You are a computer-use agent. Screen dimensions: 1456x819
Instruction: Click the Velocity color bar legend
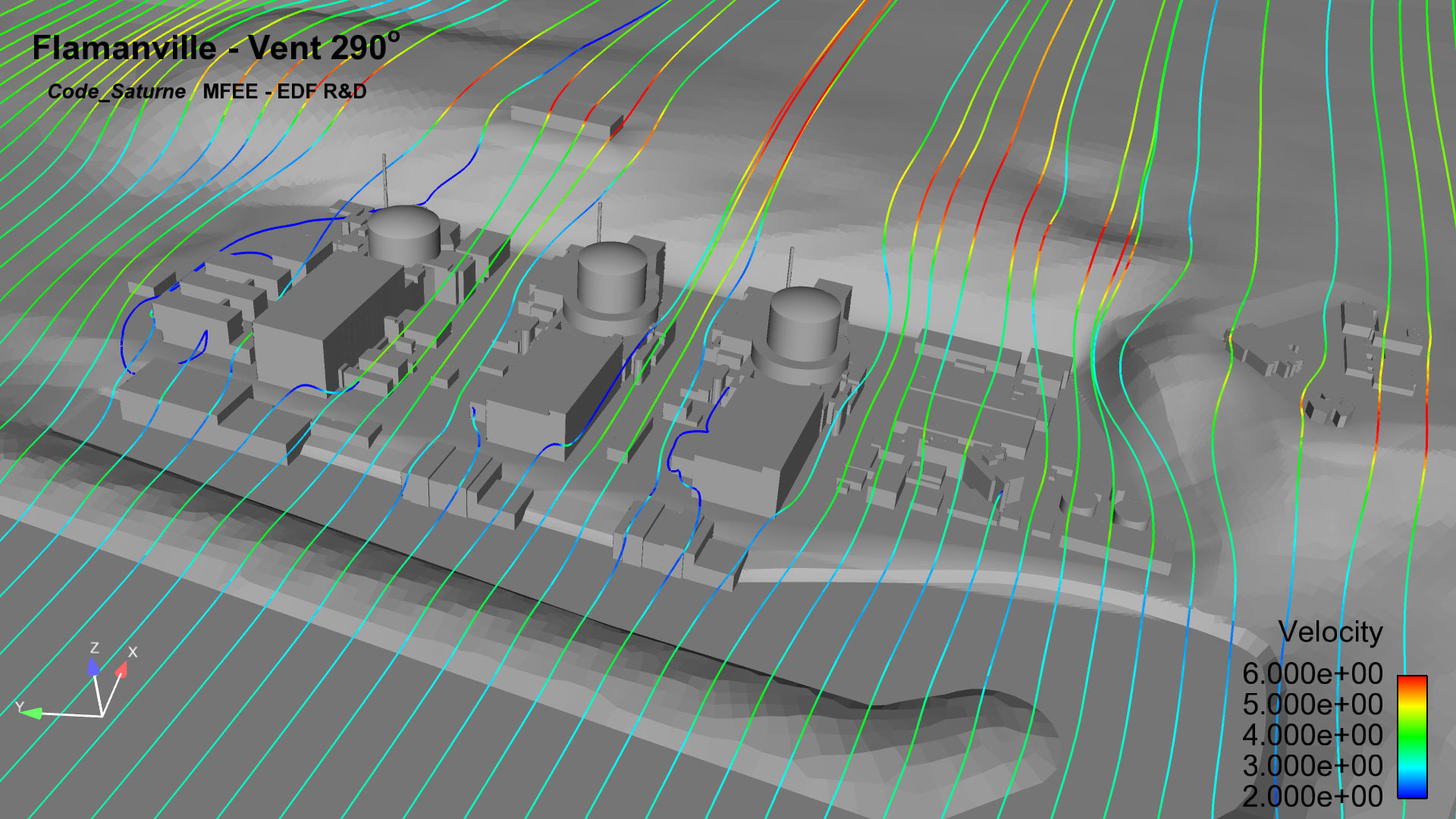tap(1412, 736)
